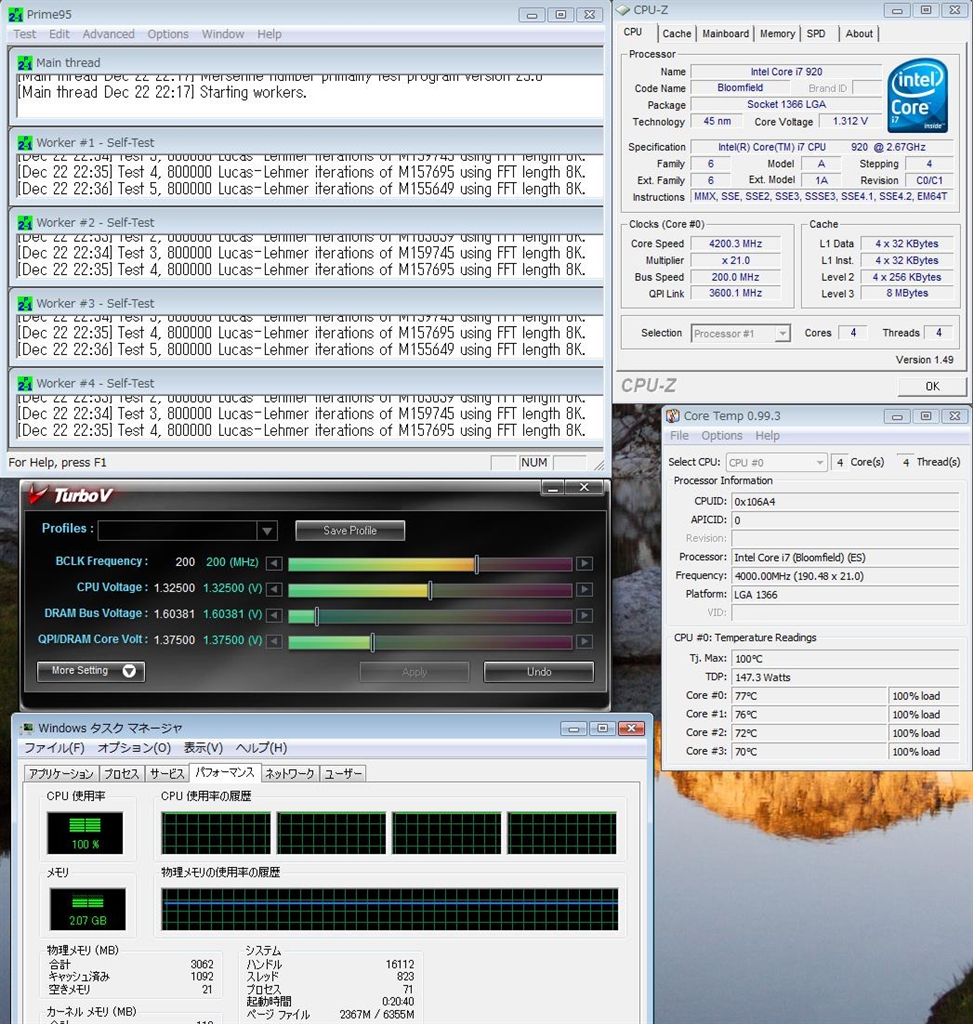The image size is (973, 1024).
Task: Switch to the Mainboard tab in CPU-Z
Action: point(725,33)
